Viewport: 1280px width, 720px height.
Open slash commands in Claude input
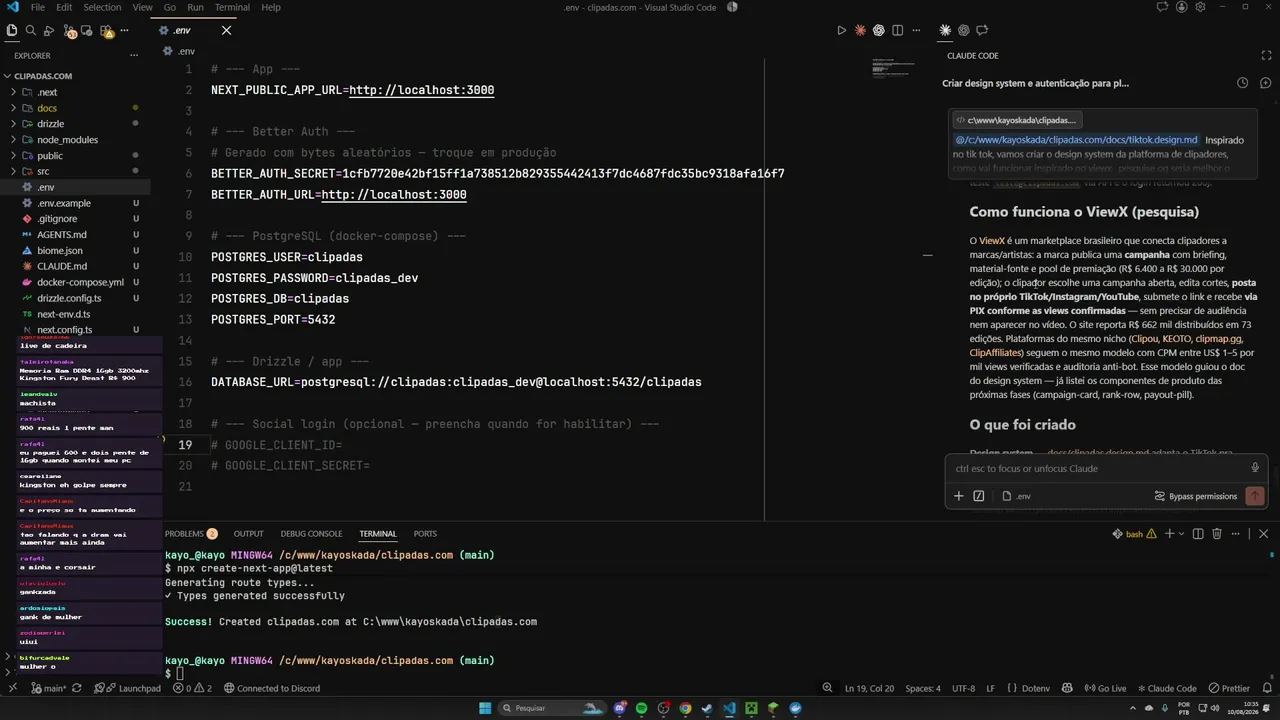[x=978, y=496]
